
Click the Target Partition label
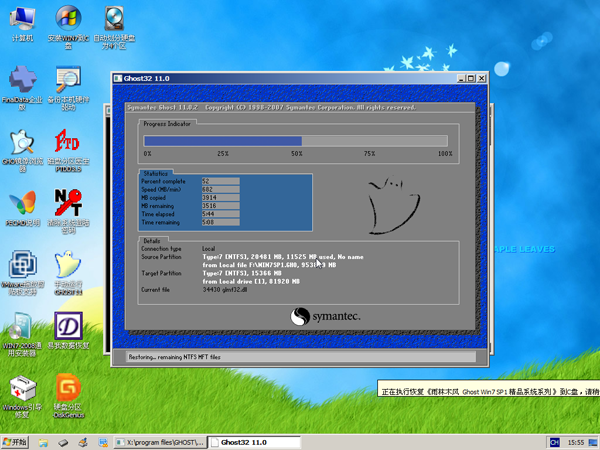coord(161,273)
